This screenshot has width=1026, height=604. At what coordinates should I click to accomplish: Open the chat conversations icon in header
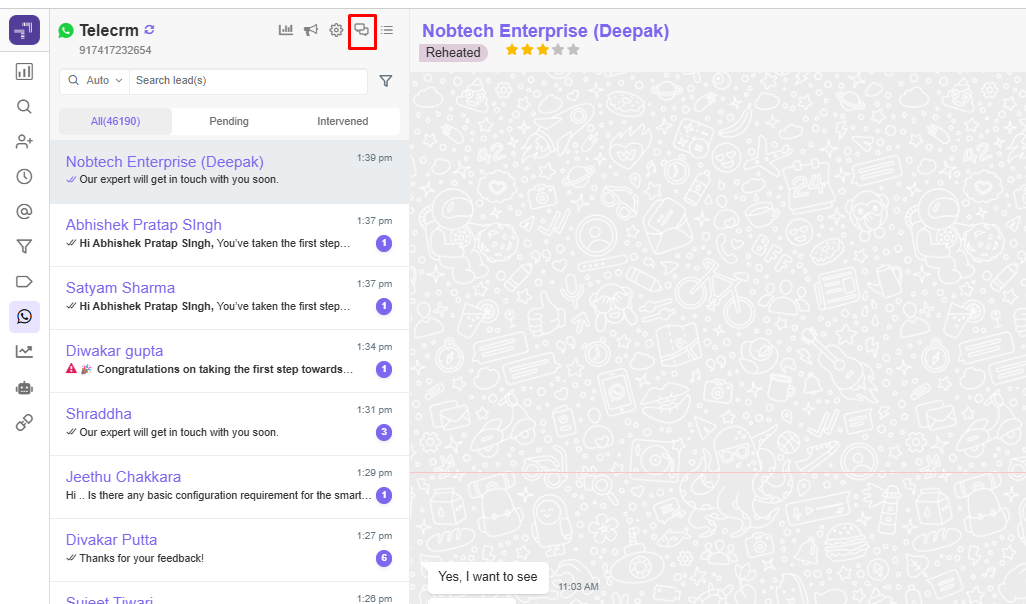[362, 30]
